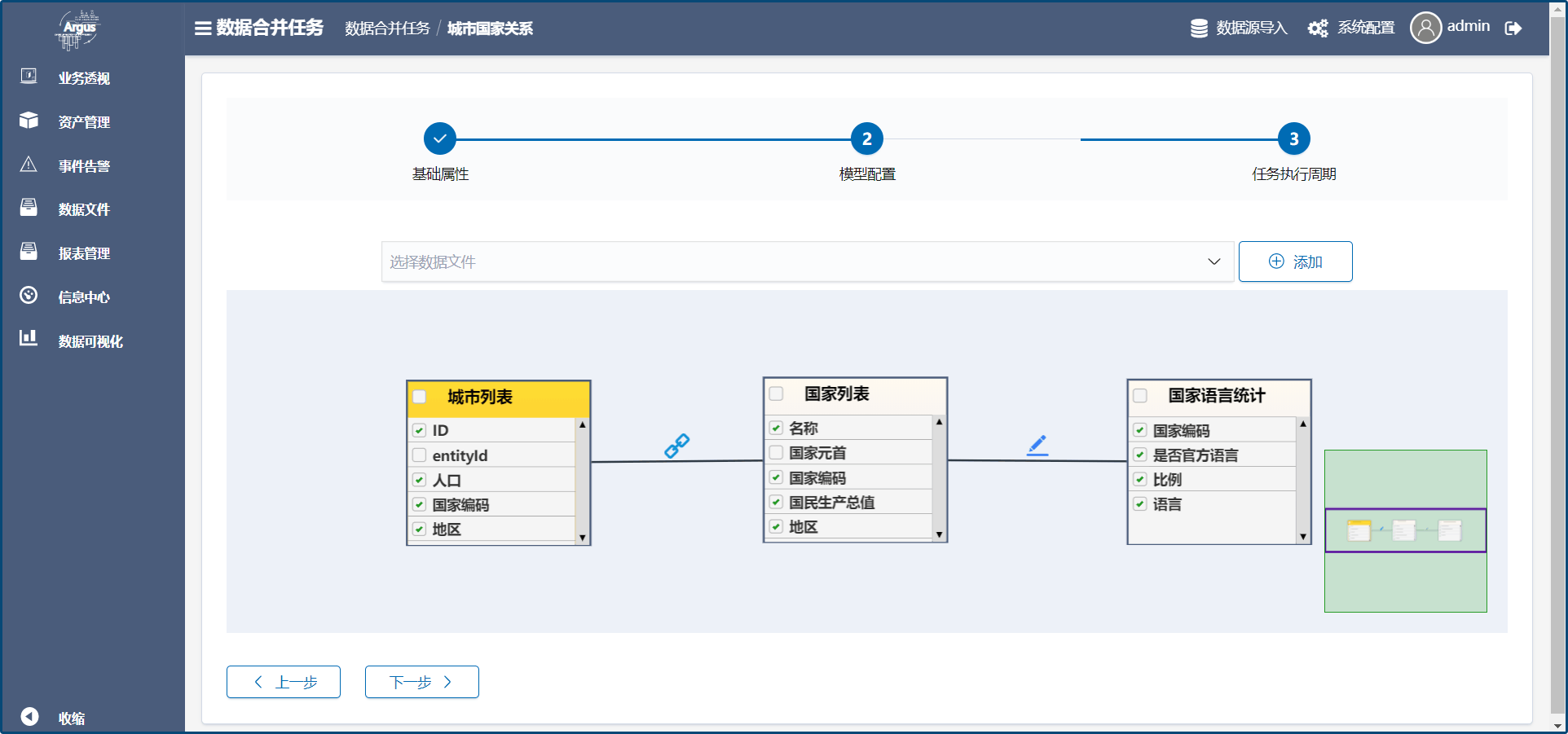Open 资产管理 in sidebar

(84, 122)
